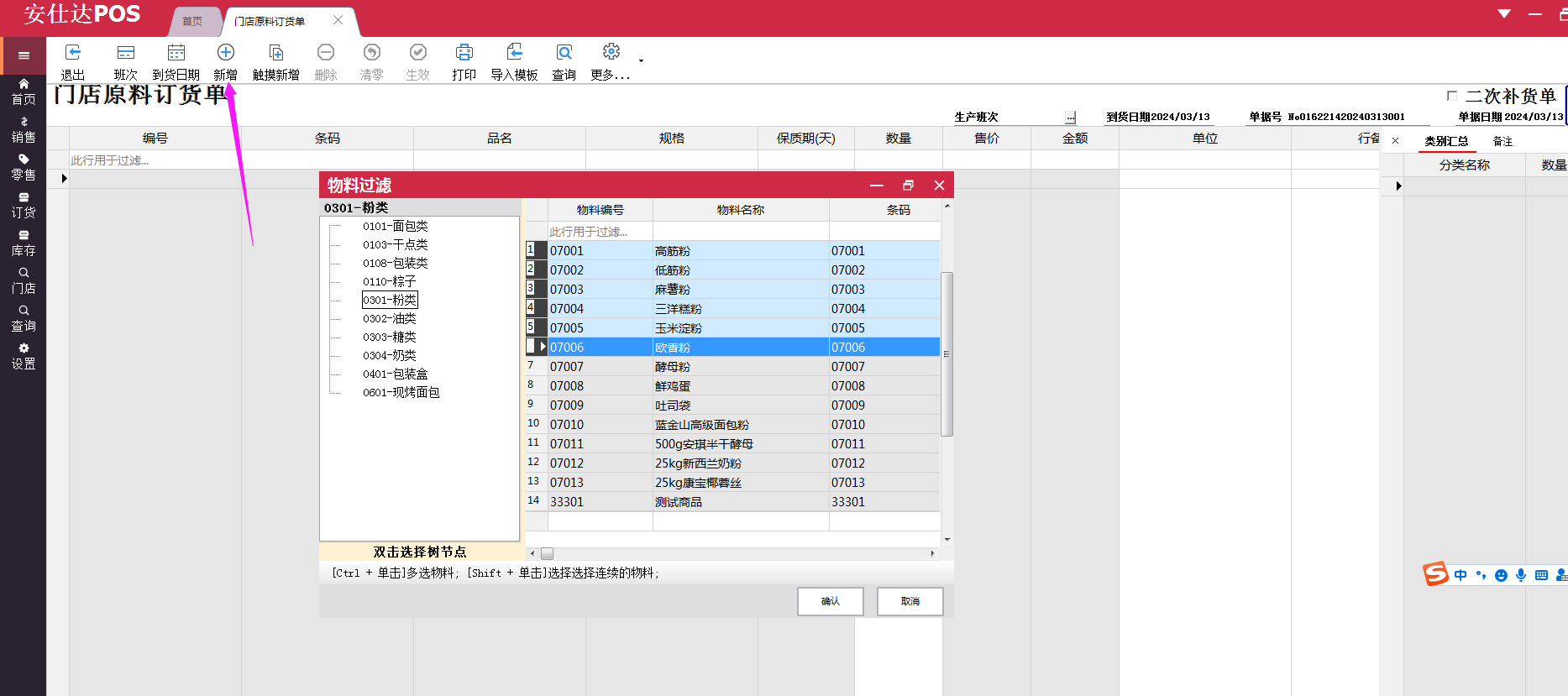Switch to the 备注 tab
The height and width of the screenshot is (696, 1568).
pyautogui.click(x=1502, y=141)
